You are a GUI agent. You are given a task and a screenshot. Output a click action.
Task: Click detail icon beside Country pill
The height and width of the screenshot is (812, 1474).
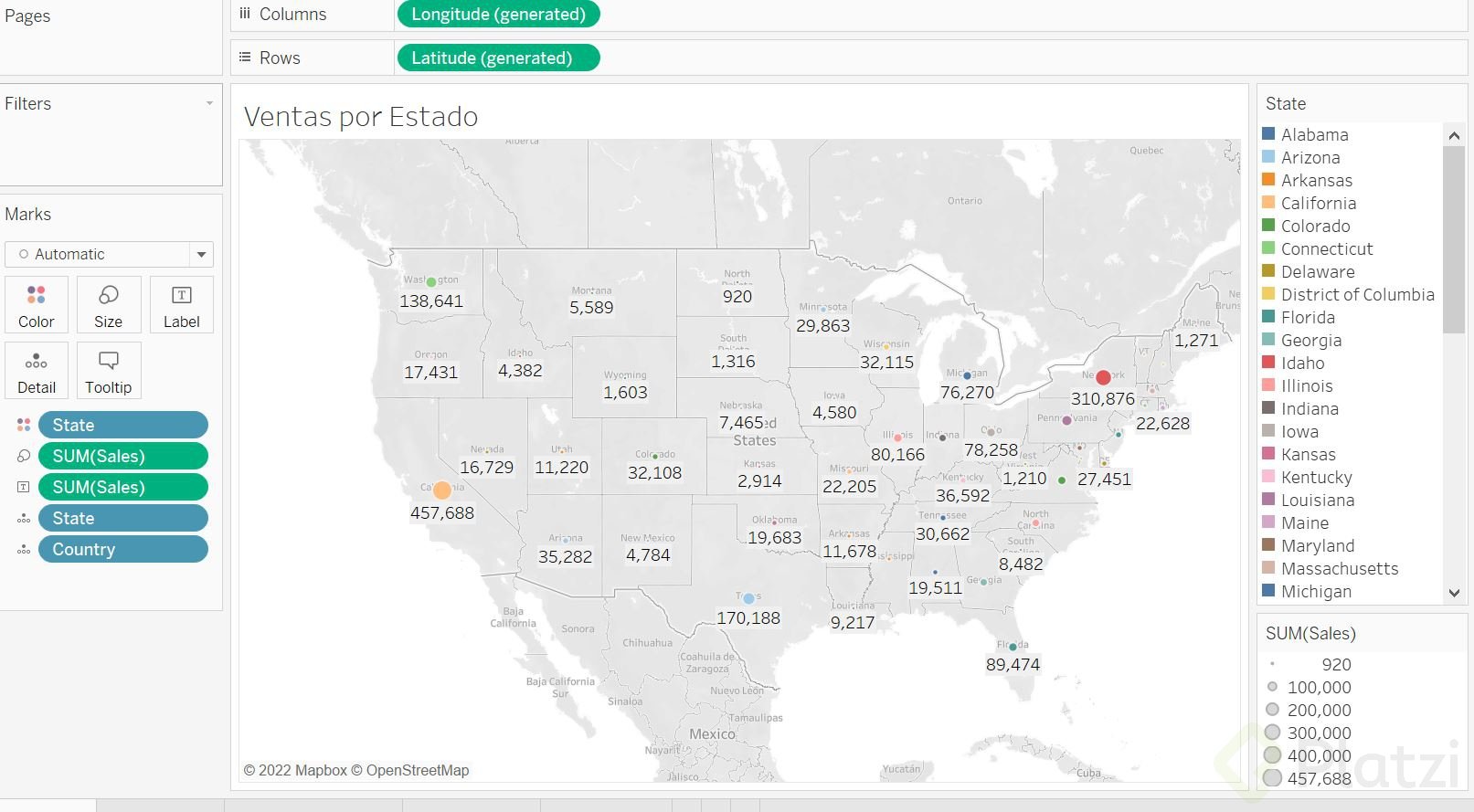pyautogui.click(x=24, y=550)
